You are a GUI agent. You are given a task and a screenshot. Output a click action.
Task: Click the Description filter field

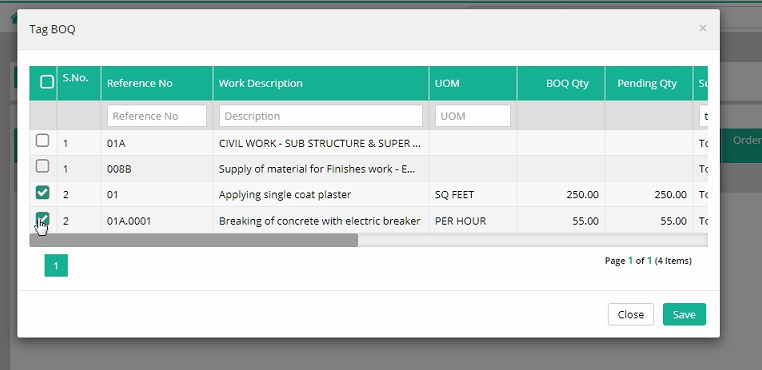click(x=321, y=116)
